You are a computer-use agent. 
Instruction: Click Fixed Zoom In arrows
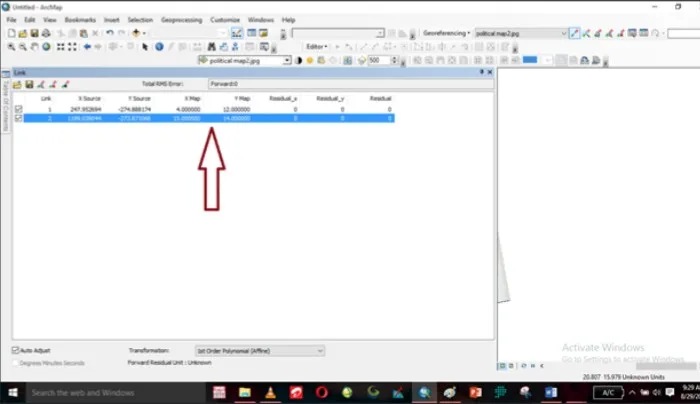pyautogui.click(x=61, y=47)
